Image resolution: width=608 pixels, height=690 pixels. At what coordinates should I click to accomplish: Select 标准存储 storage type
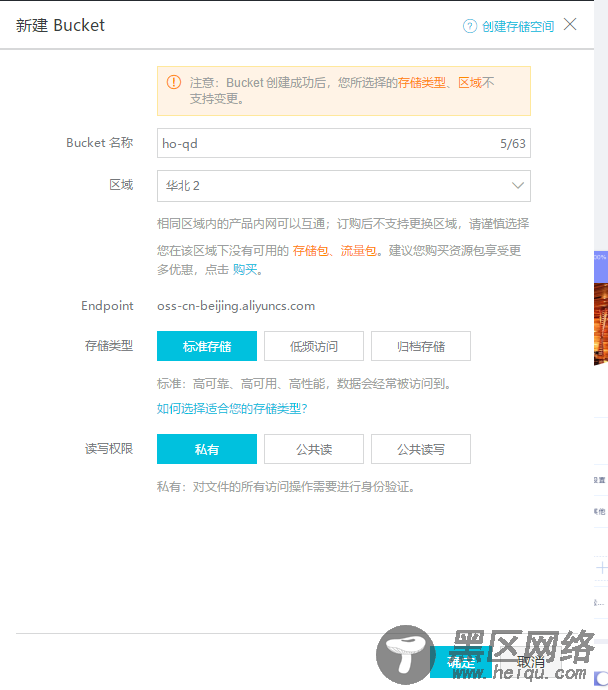(207, 346)
